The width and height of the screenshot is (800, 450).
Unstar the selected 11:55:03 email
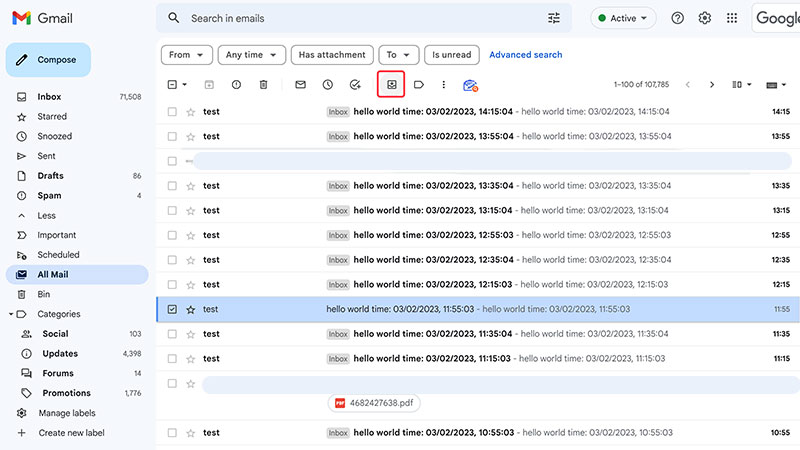click(x=191, y=310)
